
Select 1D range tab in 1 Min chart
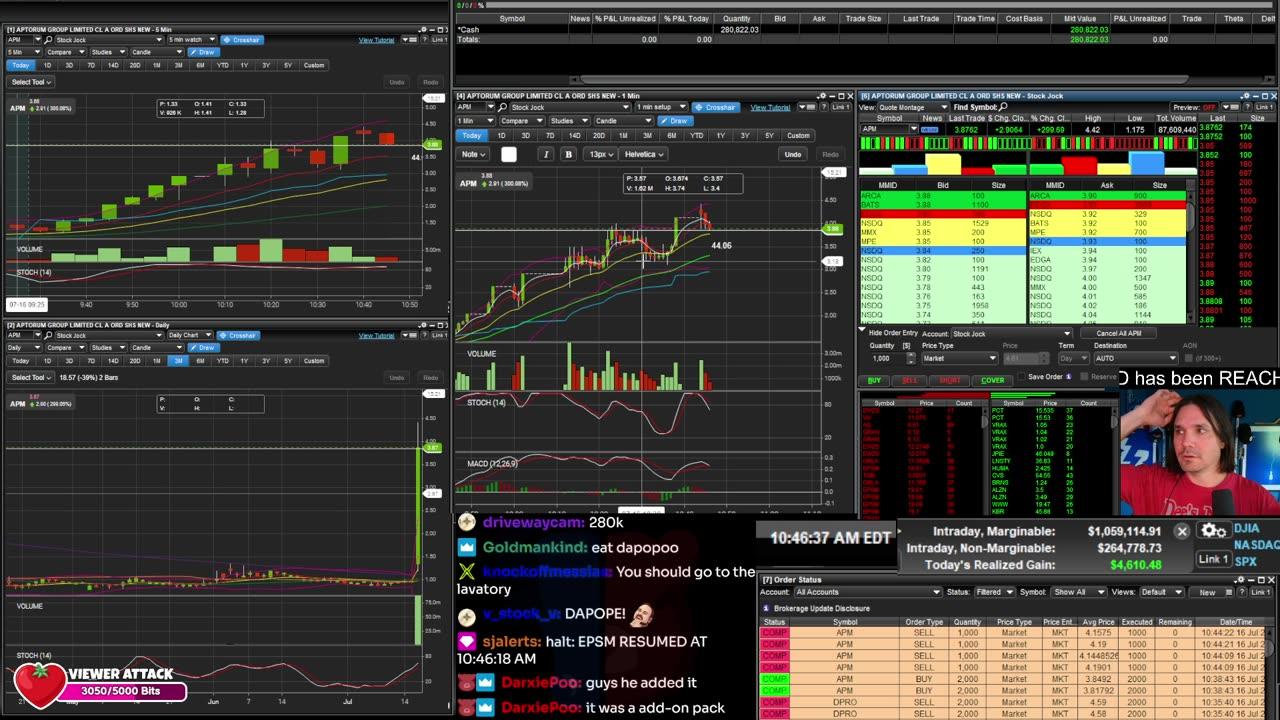point(502,136)
